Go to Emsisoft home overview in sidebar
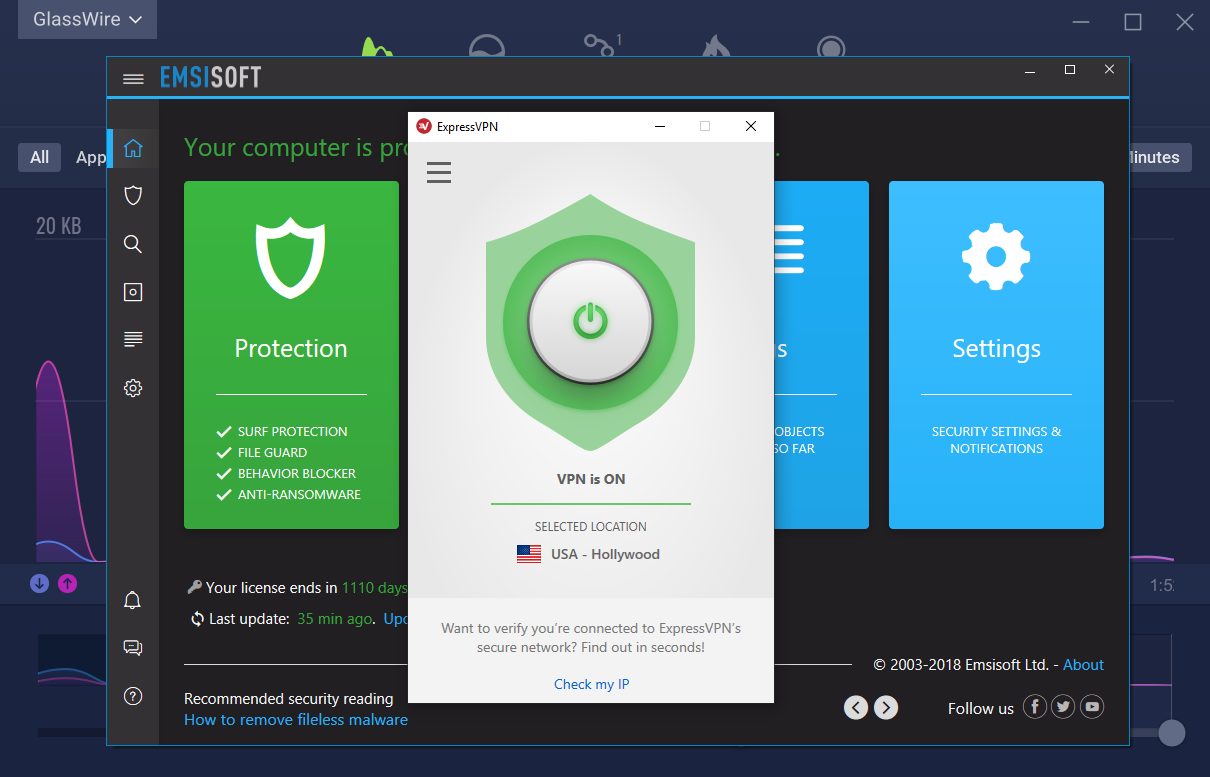This screenshot has height=777, width=1210. [133, 149]
